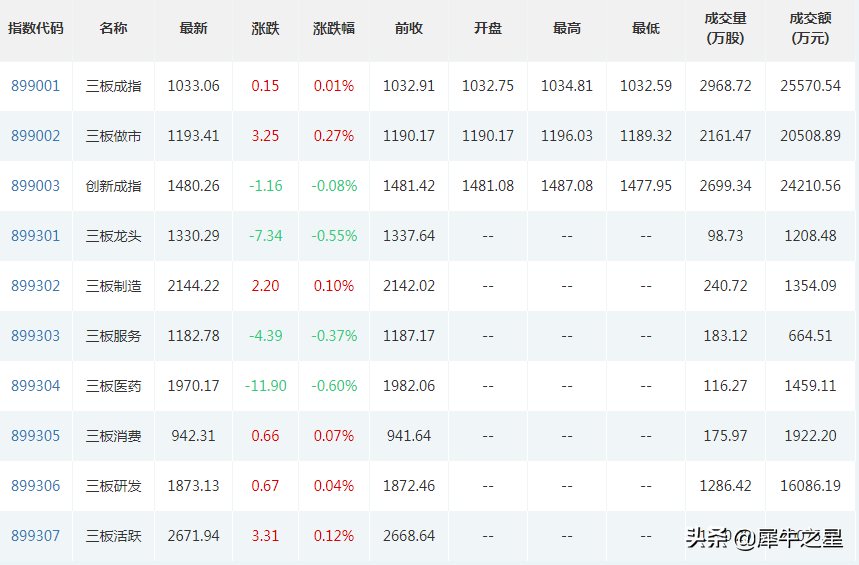Screen dimensions: 859x565
Task: Select the name 创新成指
Action: pos(113,186)
